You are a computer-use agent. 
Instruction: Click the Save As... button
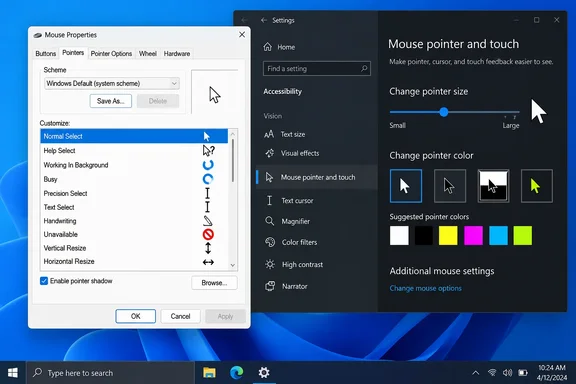pyautogui.click(x=111, y=101)
